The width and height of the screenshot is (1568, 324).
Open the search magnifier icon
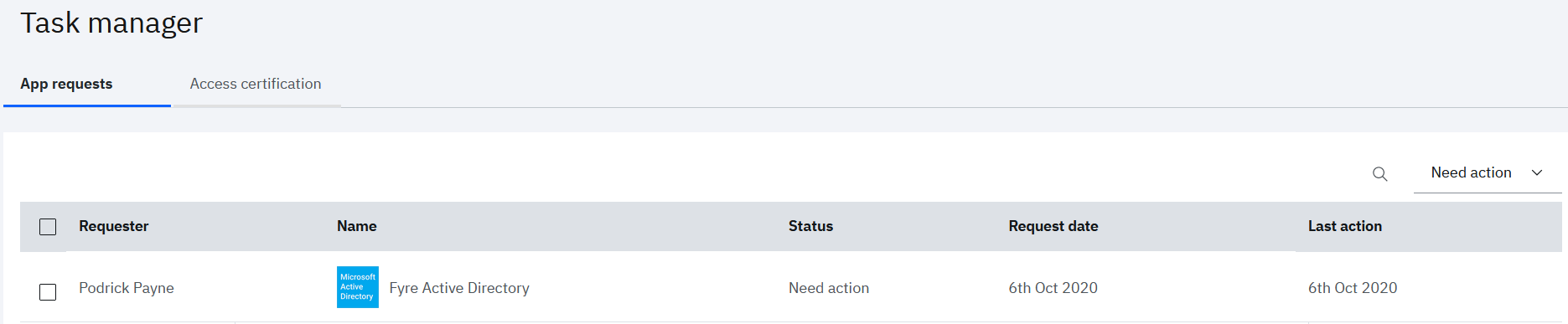pos(1379,174)
